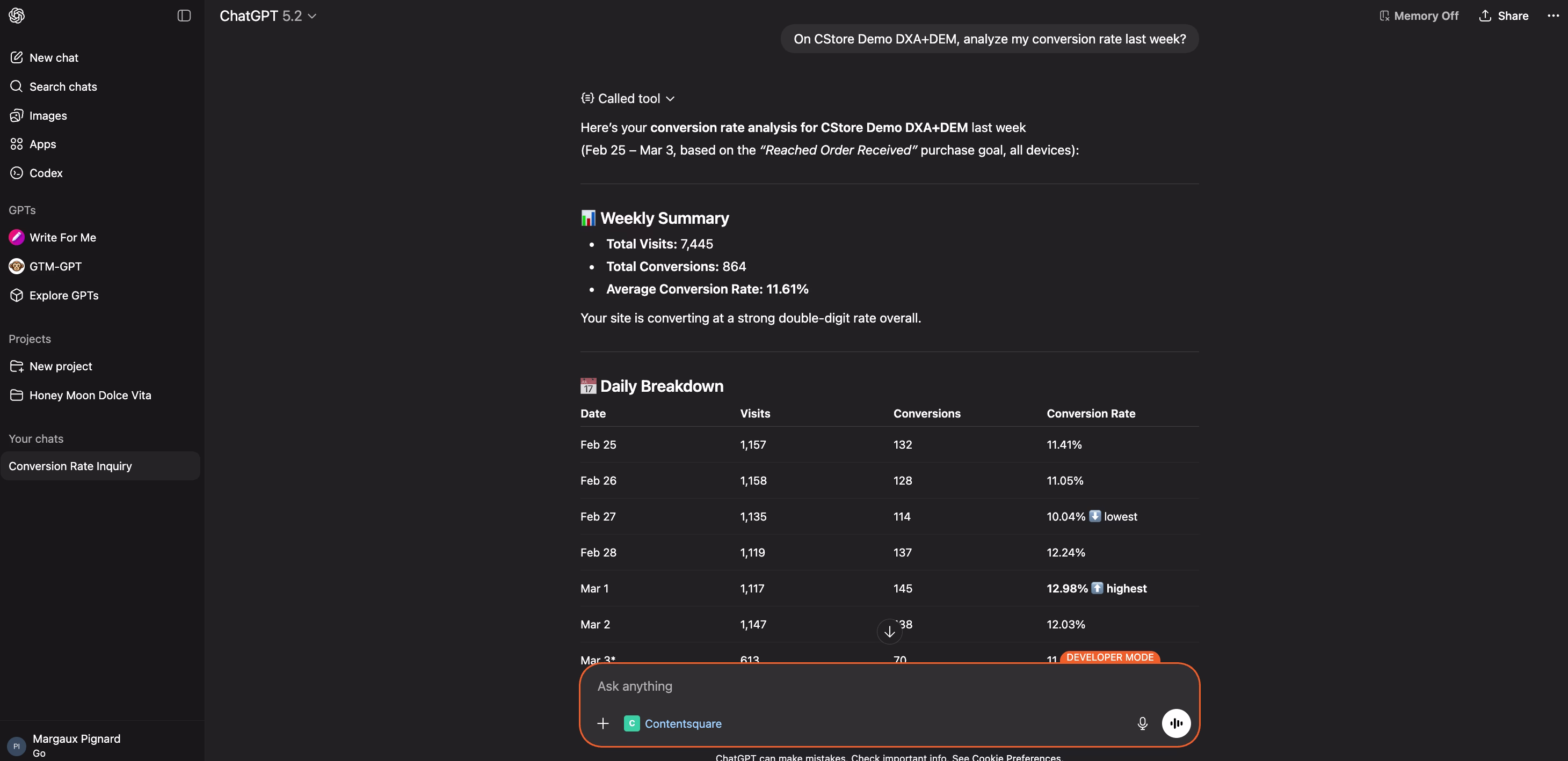Open the three-dots options menu
This screenshot has height=761, width=1568.
pyautogui.click(x=1553, y=16)
